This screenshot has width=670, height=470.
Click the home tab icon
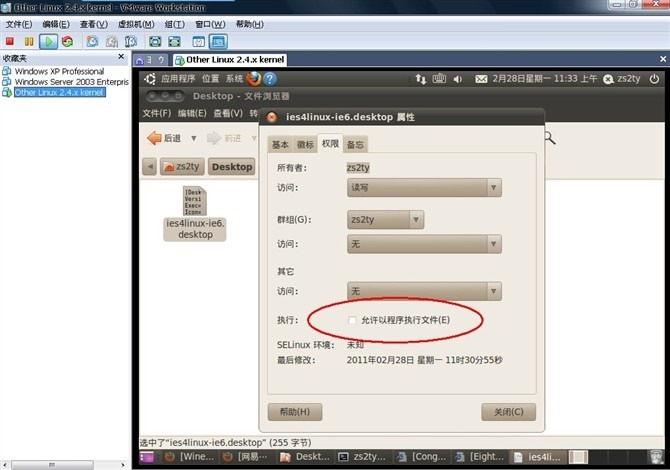(139, 60)
